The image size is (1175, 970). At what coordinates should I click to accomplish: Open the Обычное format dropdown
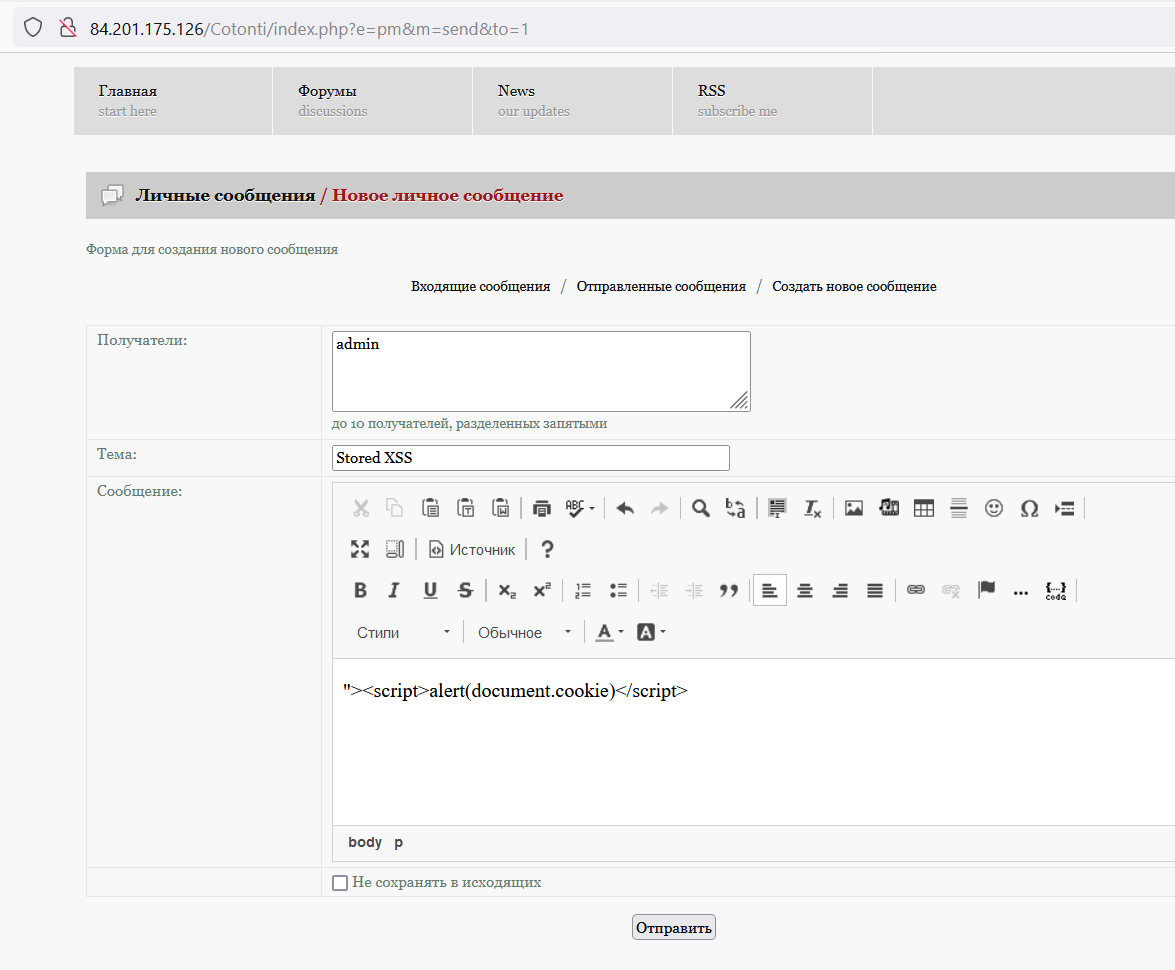(525, 633)
